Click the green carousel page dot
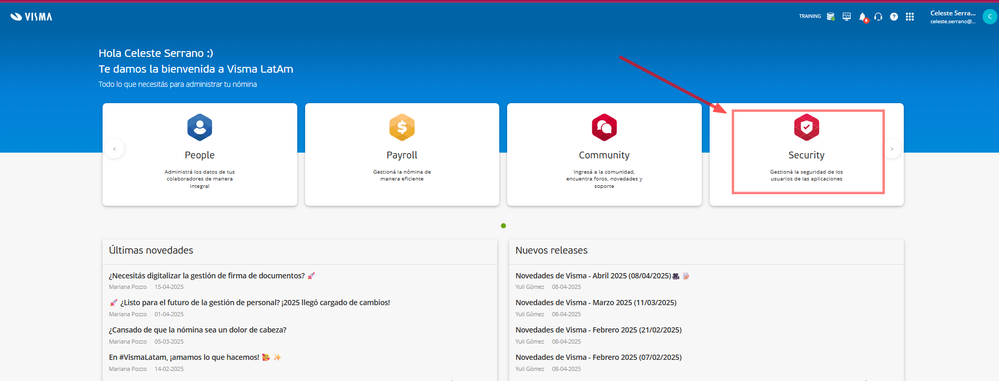Viewport: 999px width, 381px height. (503, 226)
